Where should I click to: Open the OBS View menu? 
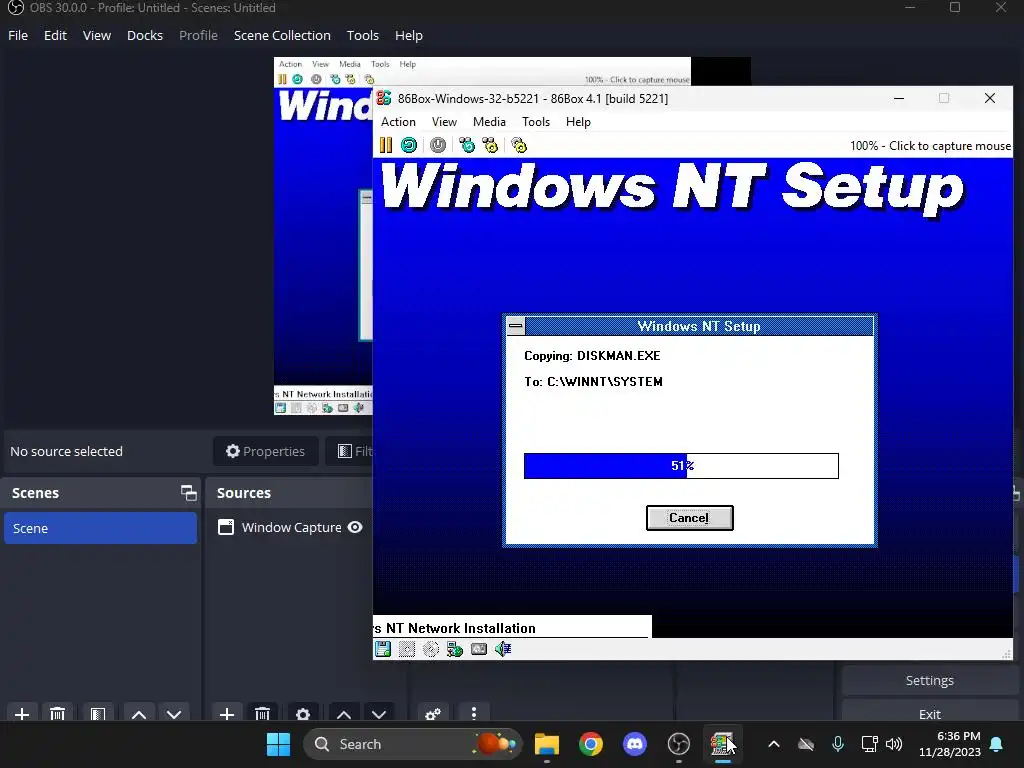tap(97, 35)
